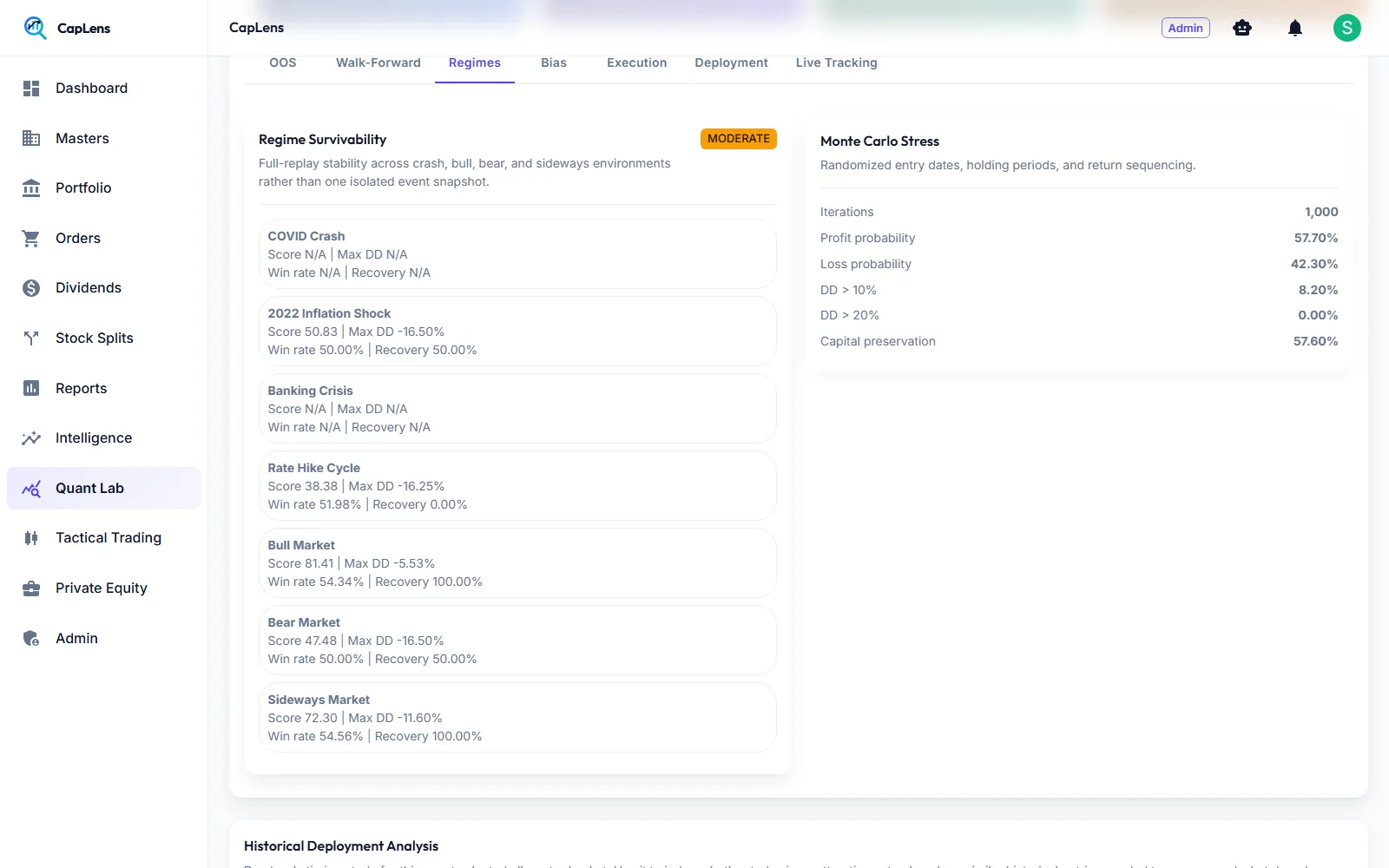
Task: Open the Tactical Trading label in sidebar
Action: pos(109,538)
